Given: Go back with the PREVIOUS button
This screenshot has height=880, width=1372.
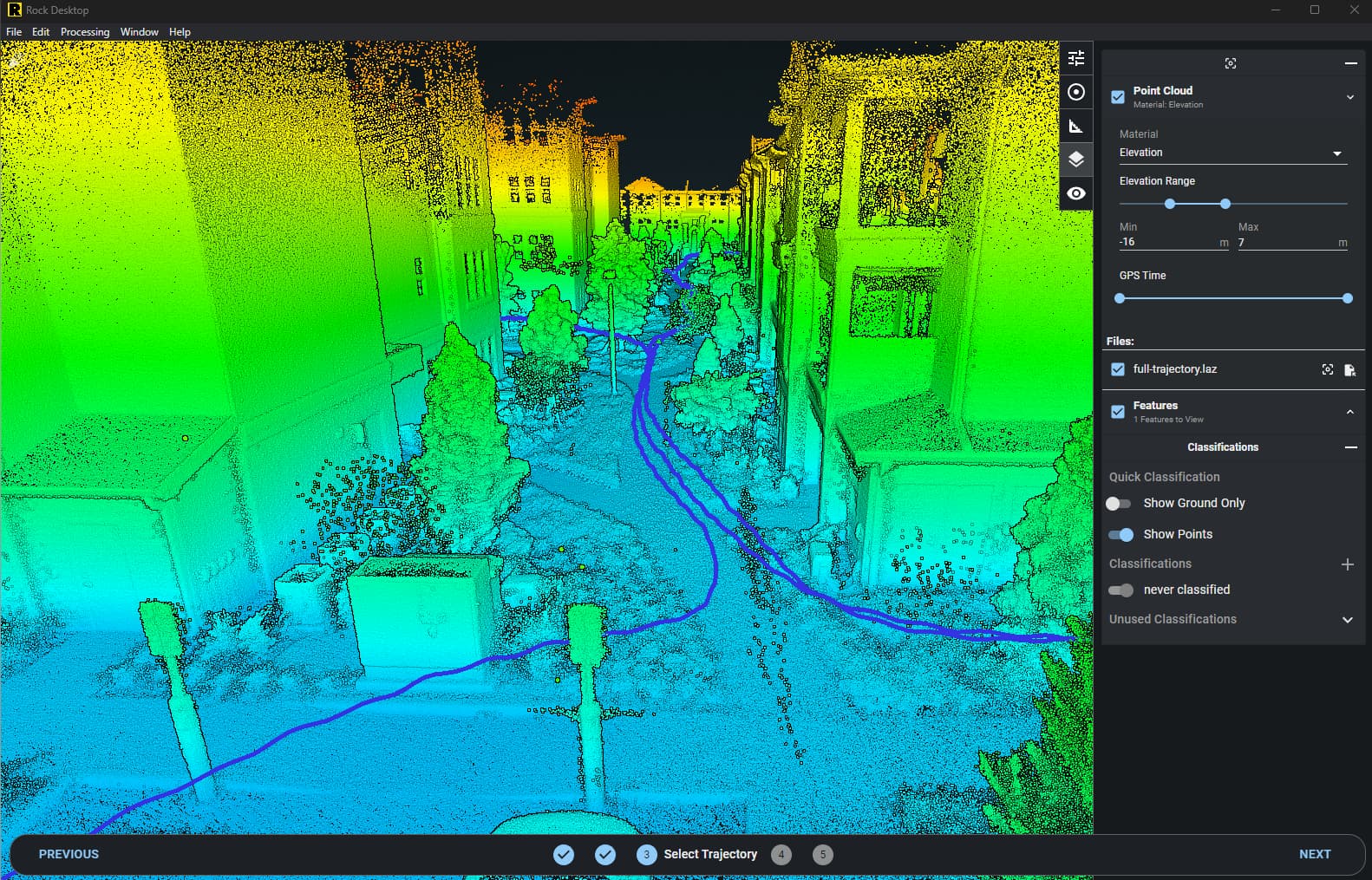Looking at the screenshot, I should (69, 854).
